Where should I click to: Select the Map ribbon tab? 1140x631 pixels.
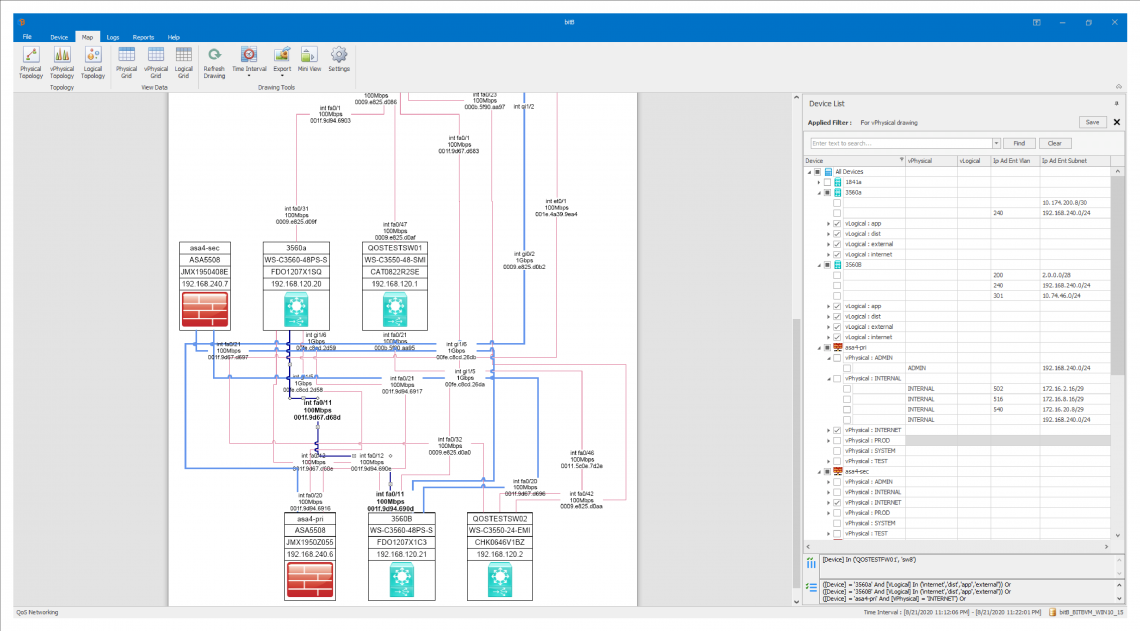click(x=87, y=37)
